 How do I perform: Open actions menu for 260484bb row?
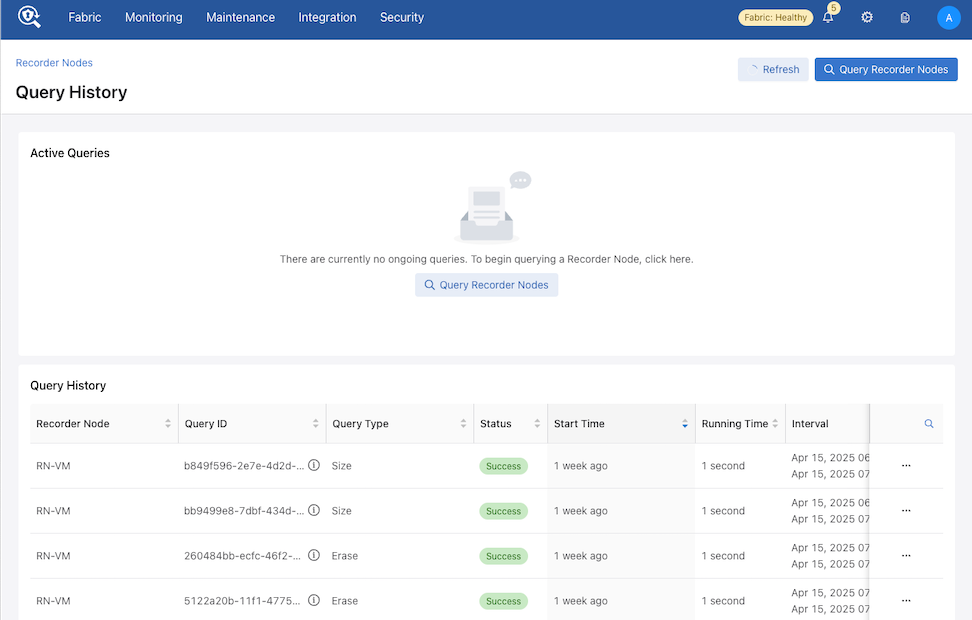[x=906, y=556]
